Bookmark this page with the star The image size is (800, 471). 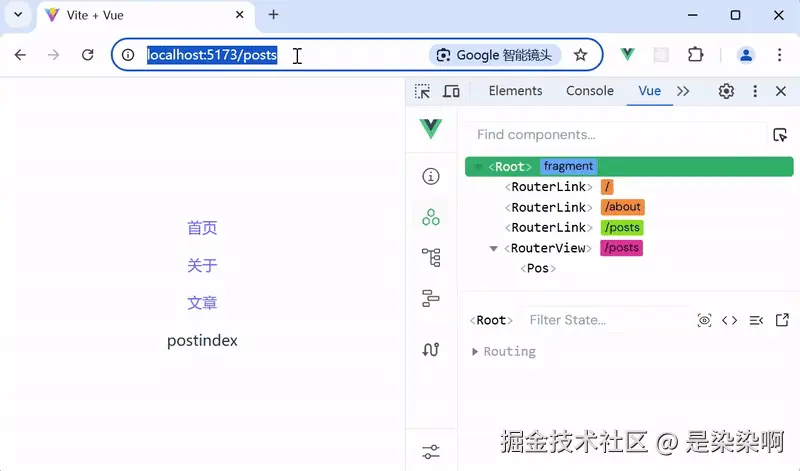(x=580, y=55)
